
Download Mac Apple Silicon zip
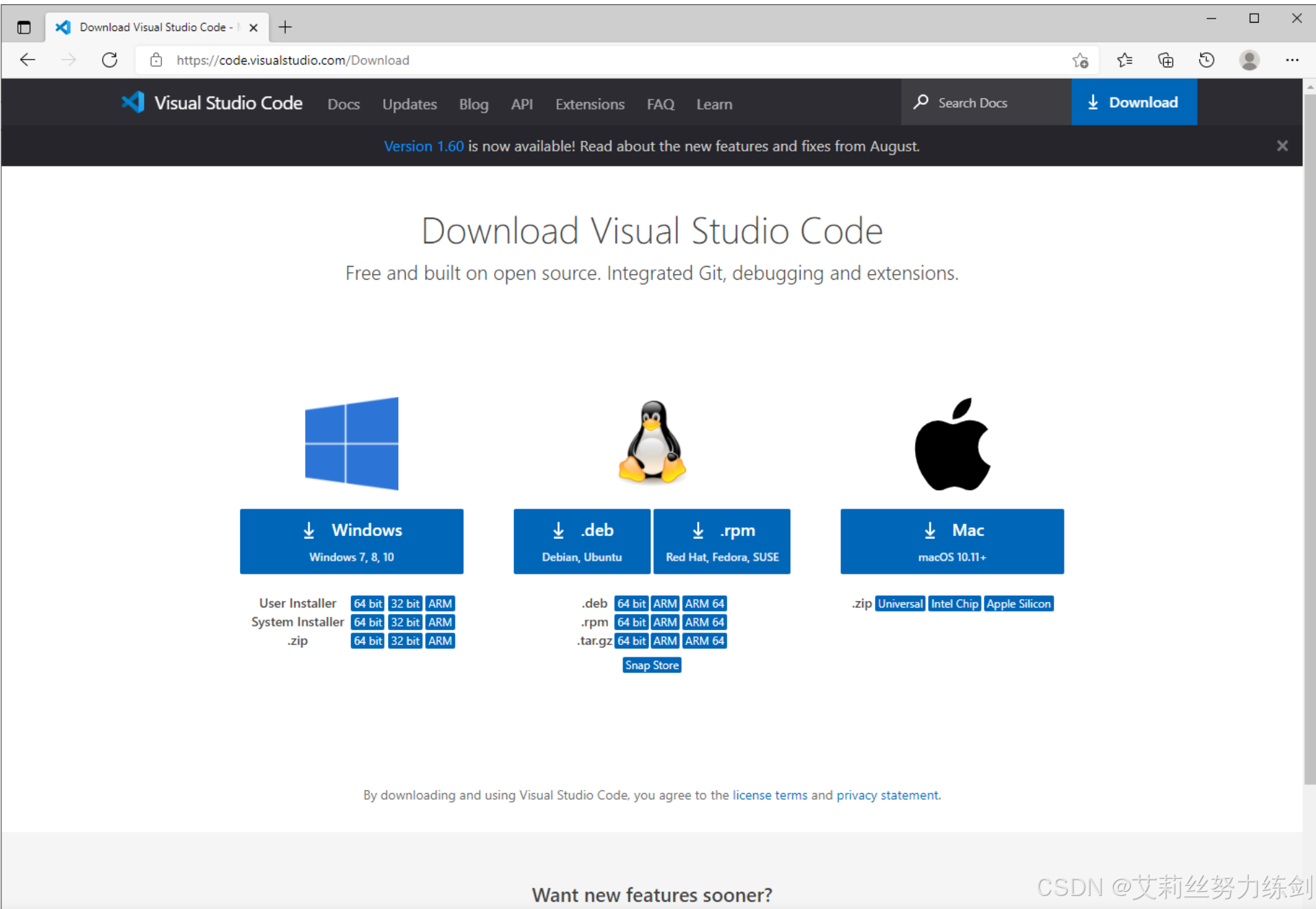(x=1018, y=603)
